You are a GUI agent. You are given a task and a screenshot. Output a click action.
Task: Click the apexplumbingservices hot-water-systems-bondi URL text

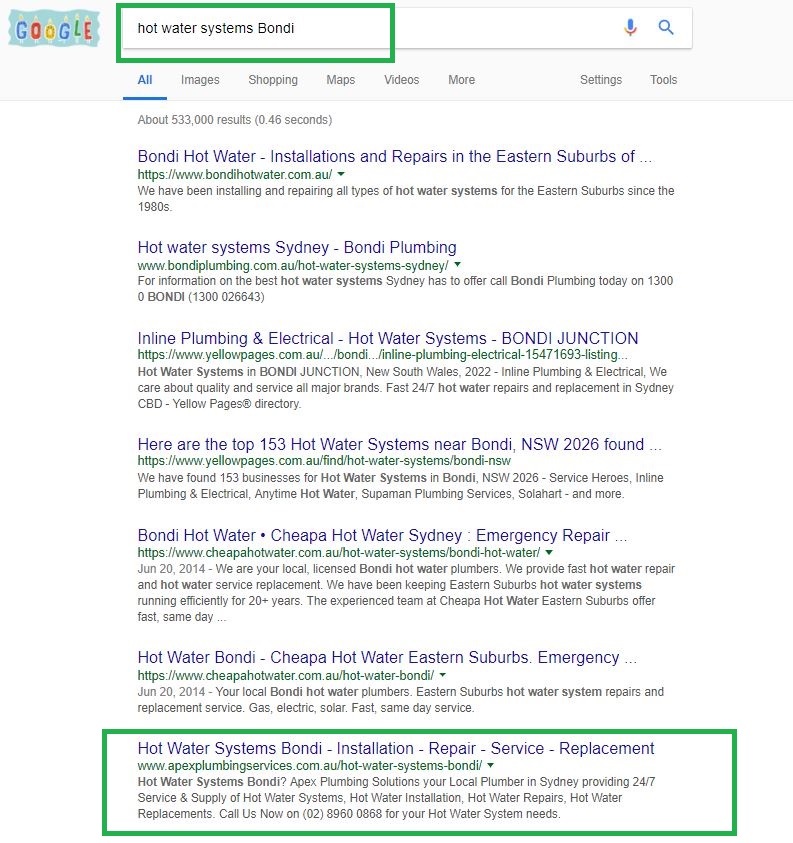pos(310,766)
